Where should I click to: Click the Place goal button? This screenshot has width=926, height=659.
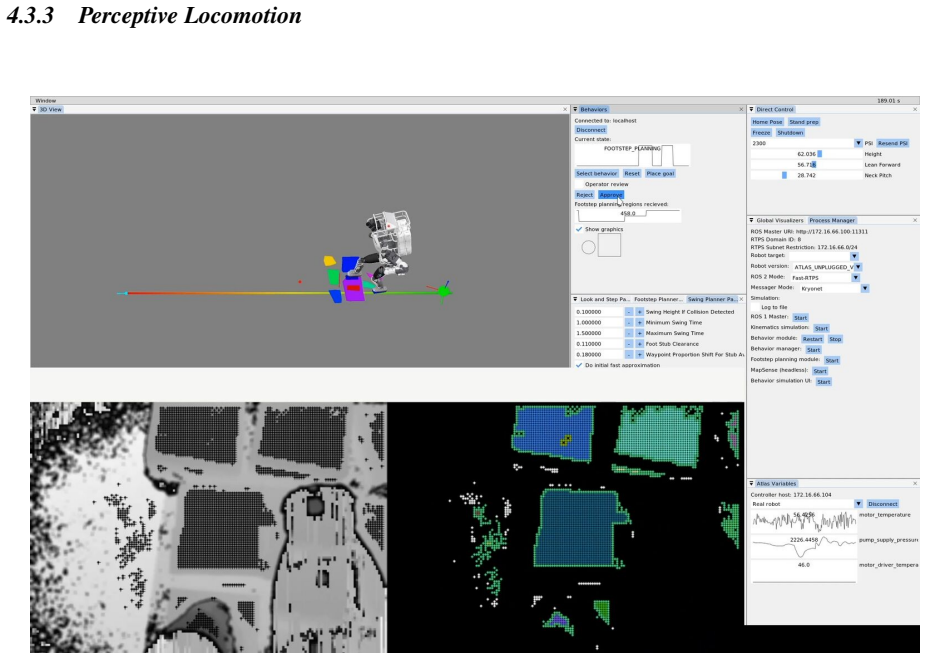click(x=660, y=174)
